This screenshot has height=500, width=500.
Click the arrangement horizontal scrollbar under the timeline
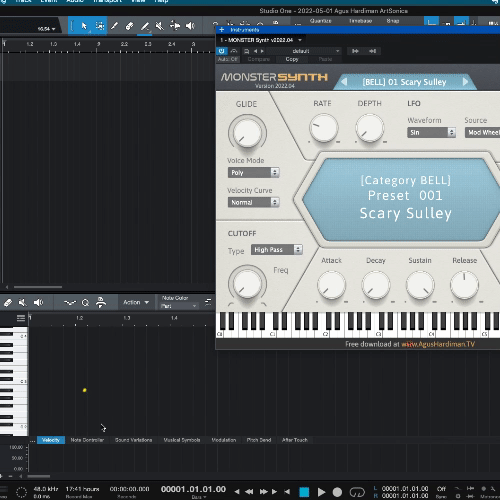[x=38, y=287]
